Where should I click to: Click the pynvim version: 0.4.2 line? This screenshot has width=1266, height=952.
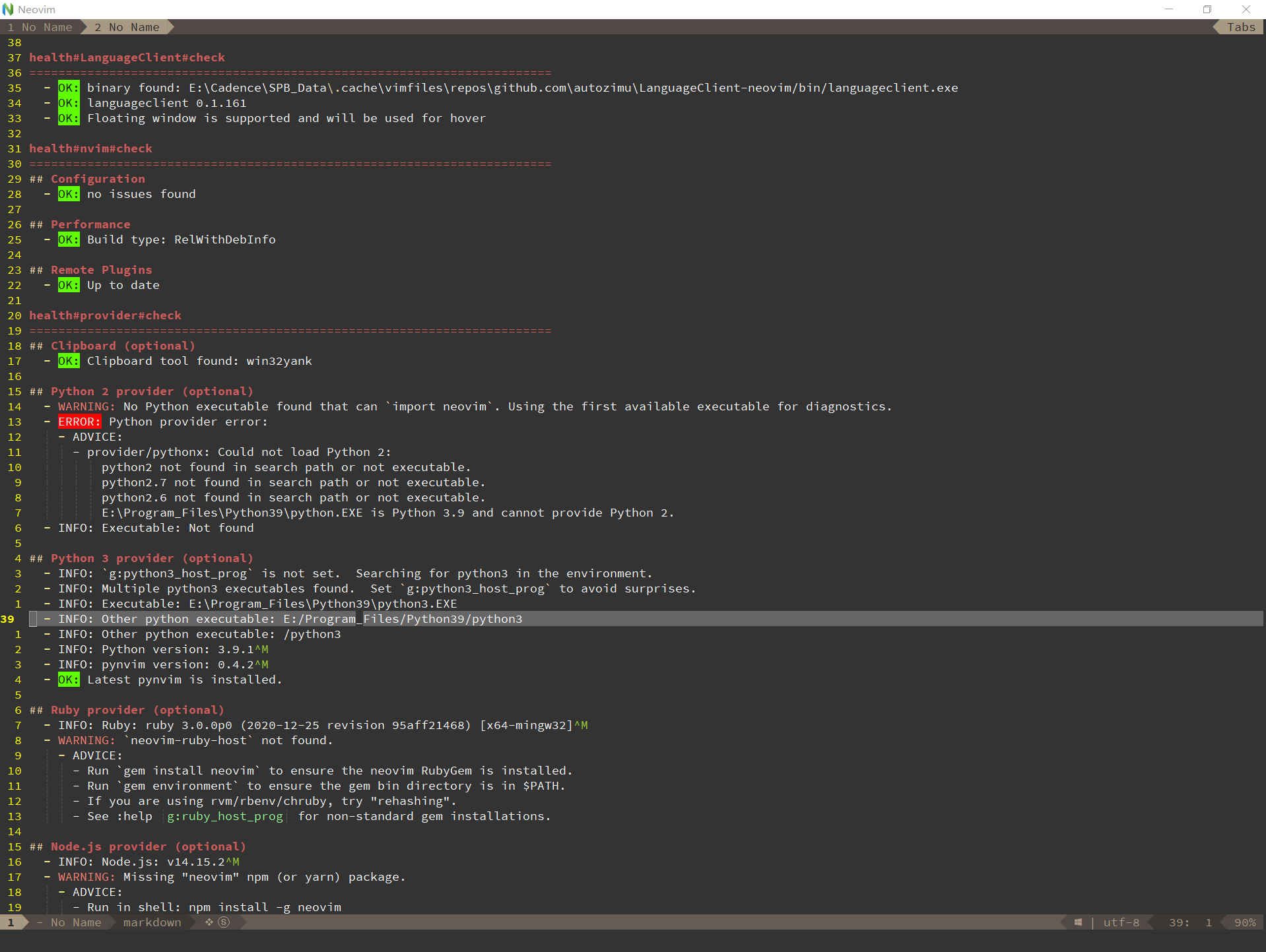pos(156,664)
